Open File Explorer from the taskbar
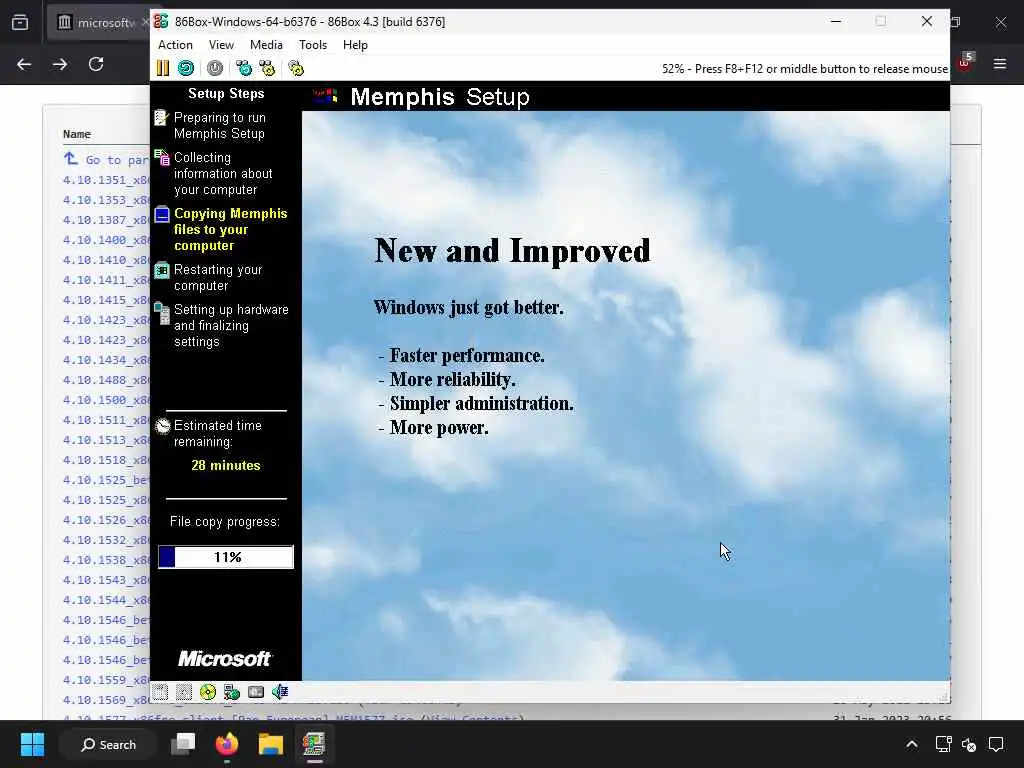The width and height of the screenshot is (1024, 768). point(270,744)
